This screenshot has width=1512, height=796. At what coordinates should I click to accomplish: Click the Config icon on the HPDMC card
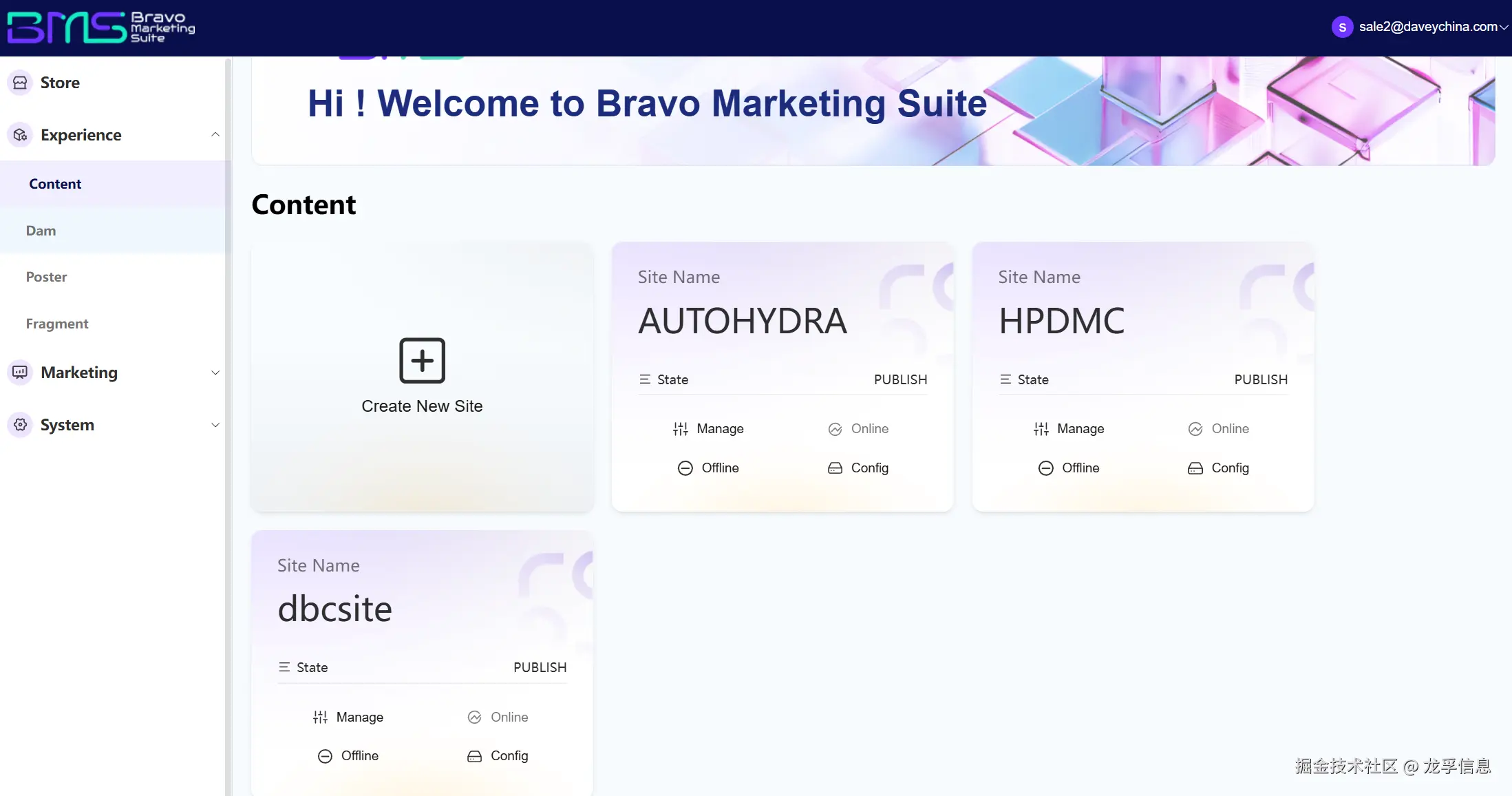[1195, 468]
